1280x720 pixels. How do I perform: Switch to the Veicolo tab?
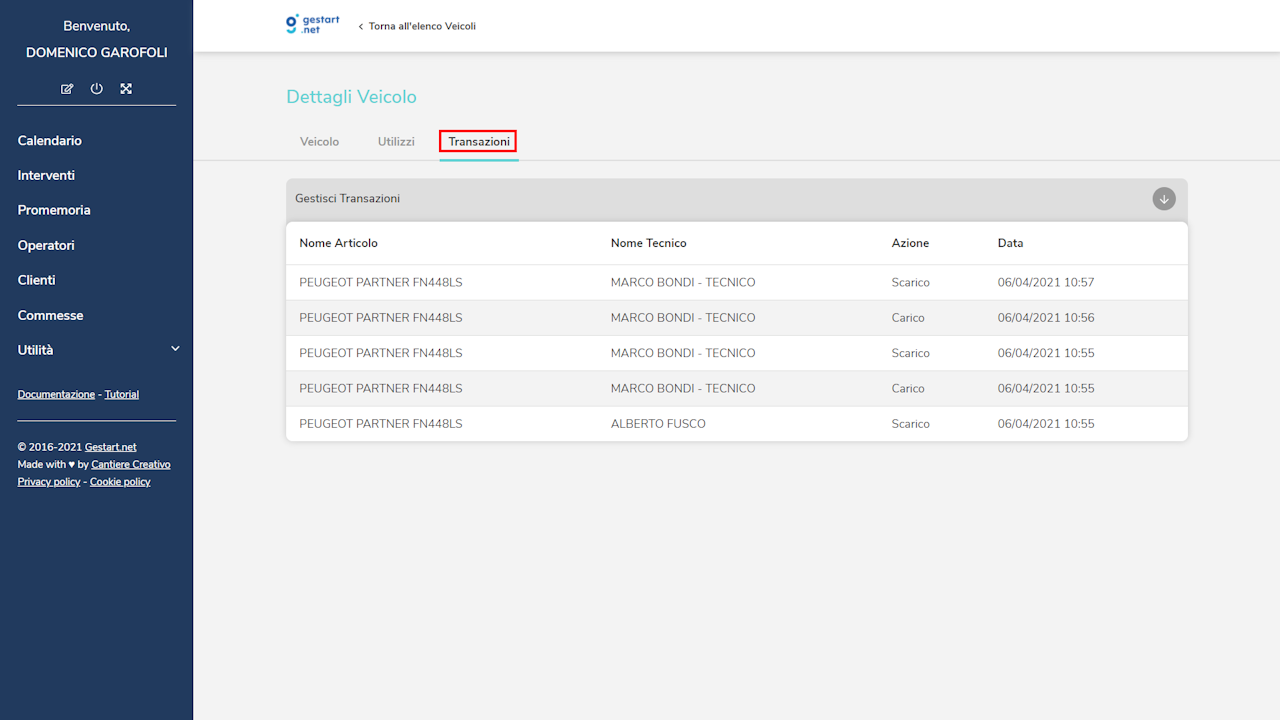319,142
